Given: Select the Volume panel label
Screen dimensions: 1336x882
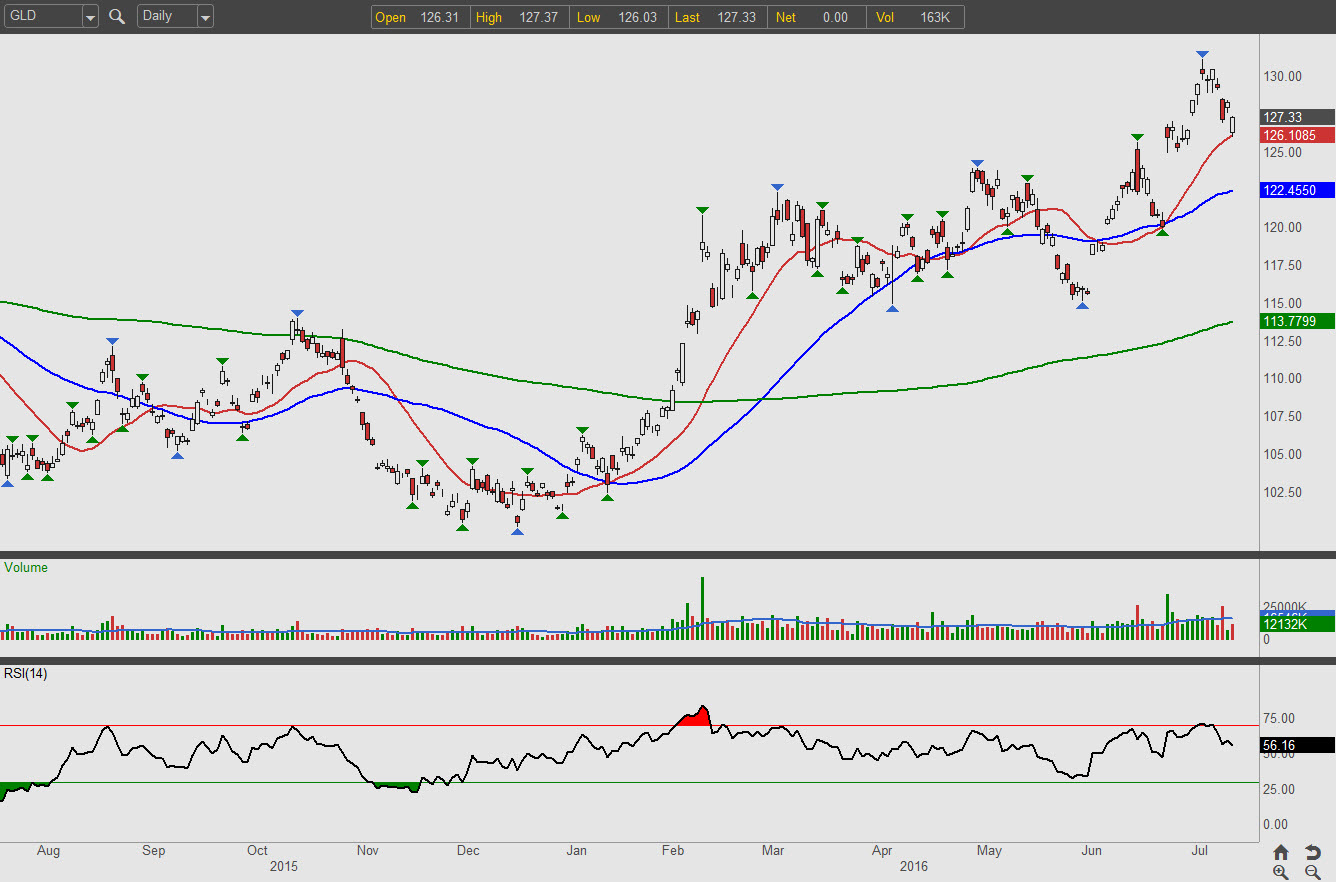Looking at the screenshot, I should click(26, 567).
